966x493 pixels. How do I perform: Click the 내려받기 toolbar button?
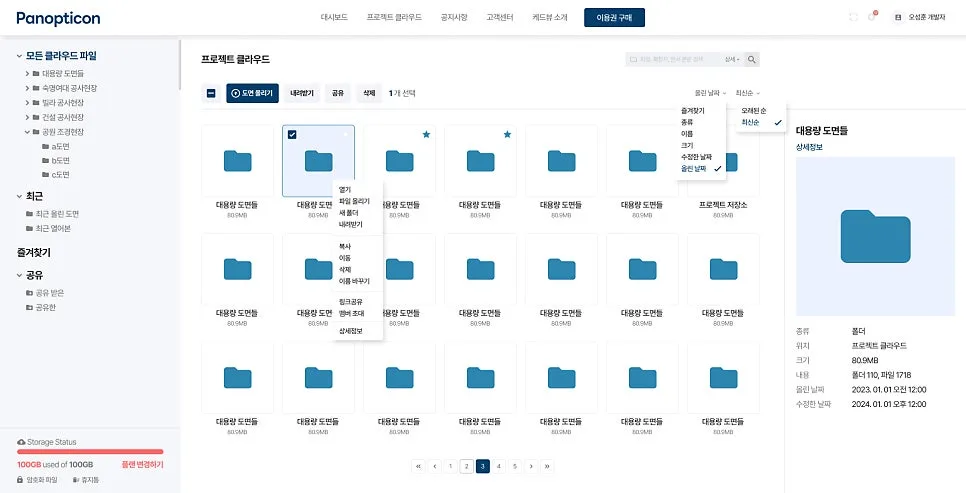tap(302, 93)
